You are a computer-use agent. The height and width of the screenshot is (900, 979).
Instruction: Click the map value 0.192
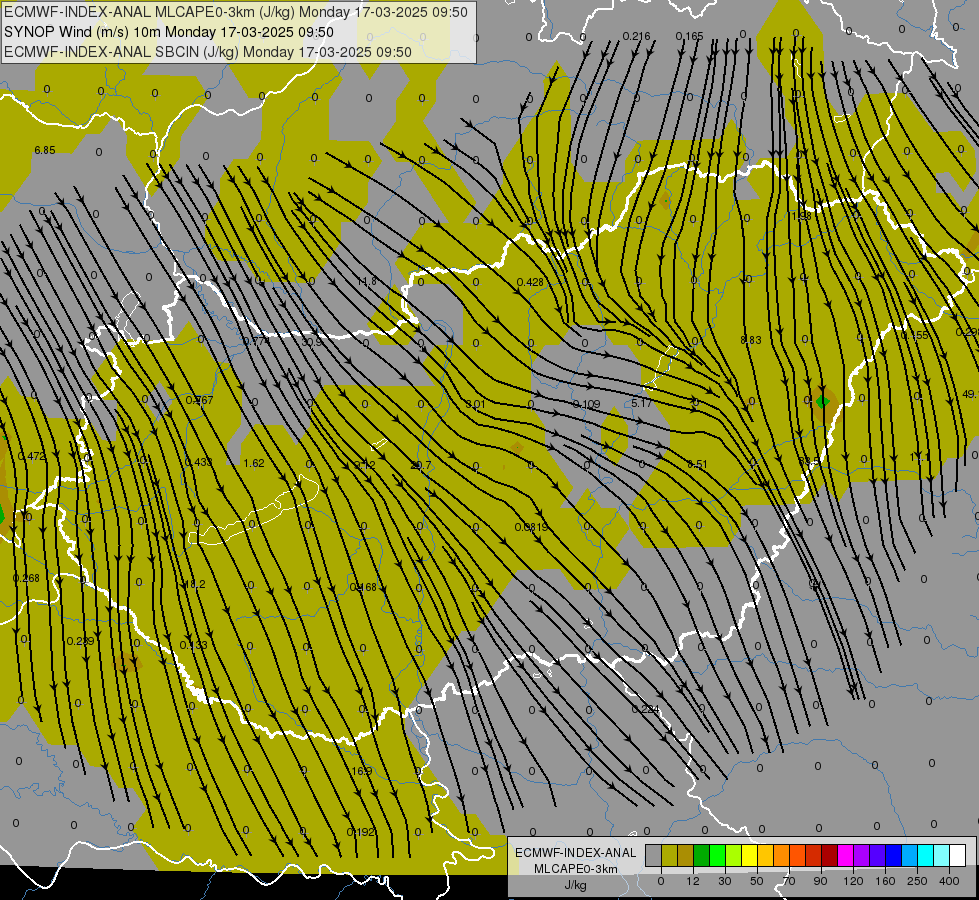[x=362, y=832]
